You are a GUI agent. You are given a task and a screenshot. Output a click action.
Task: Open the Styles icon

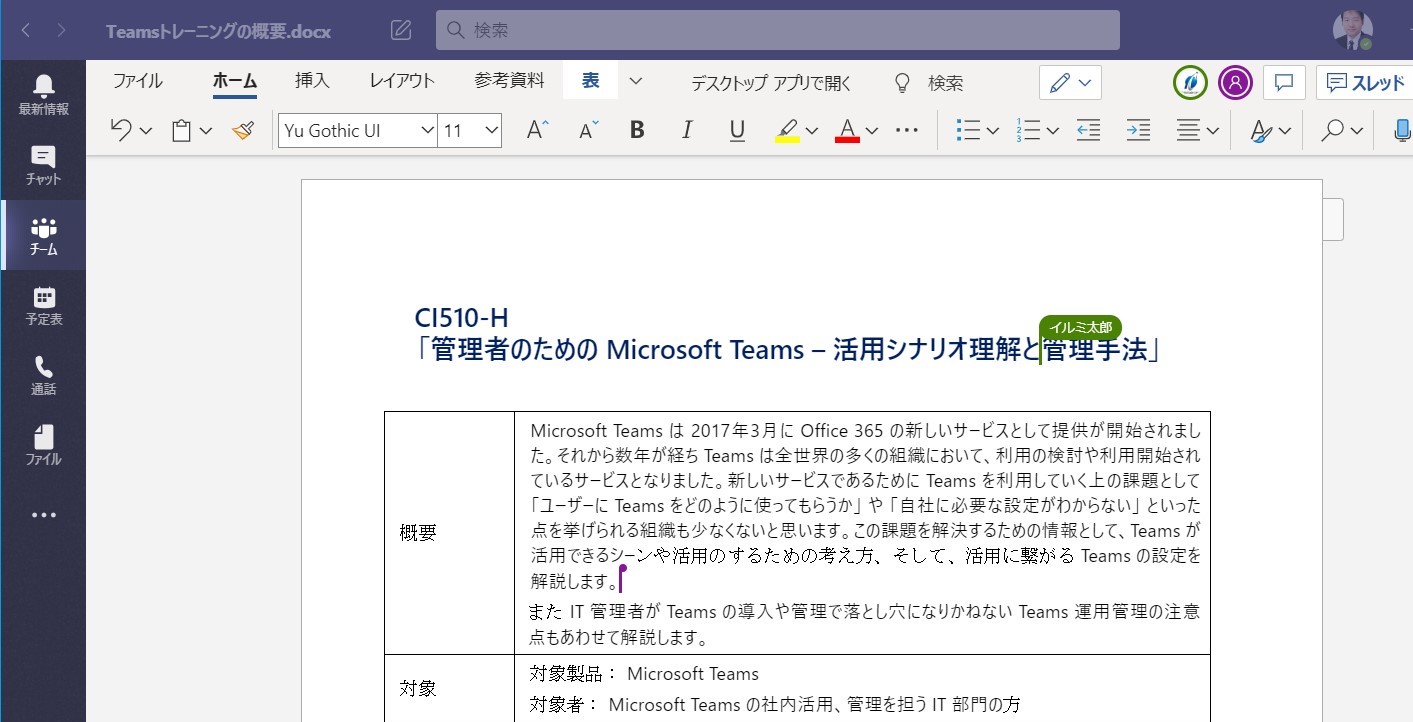(1261, 130)
